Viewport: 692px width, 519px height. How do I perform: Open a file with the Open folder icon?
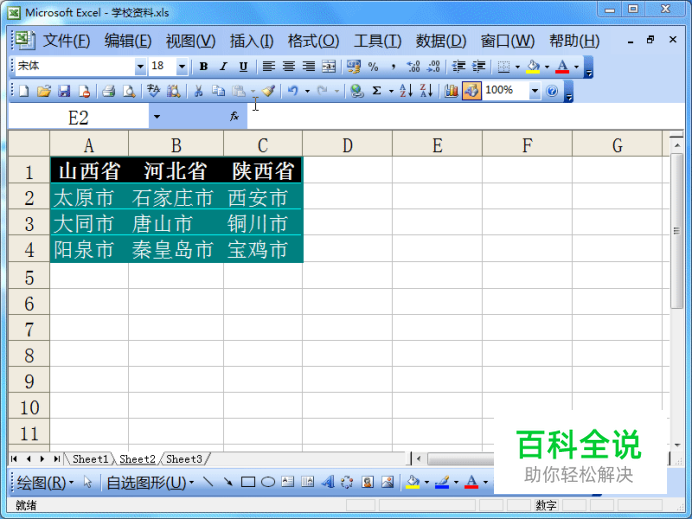[x=44, y=91]
